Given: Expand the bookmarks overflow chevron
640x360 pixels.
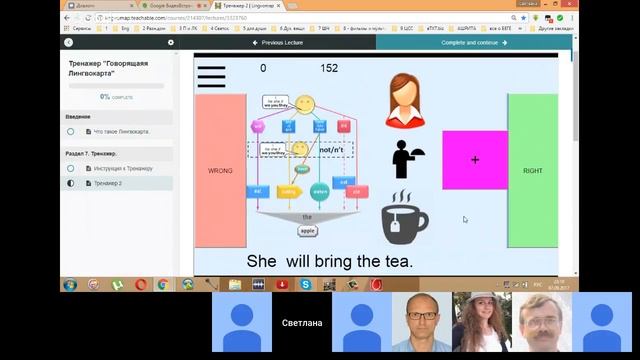Looking at the screenshot, I should coord(520,29).
